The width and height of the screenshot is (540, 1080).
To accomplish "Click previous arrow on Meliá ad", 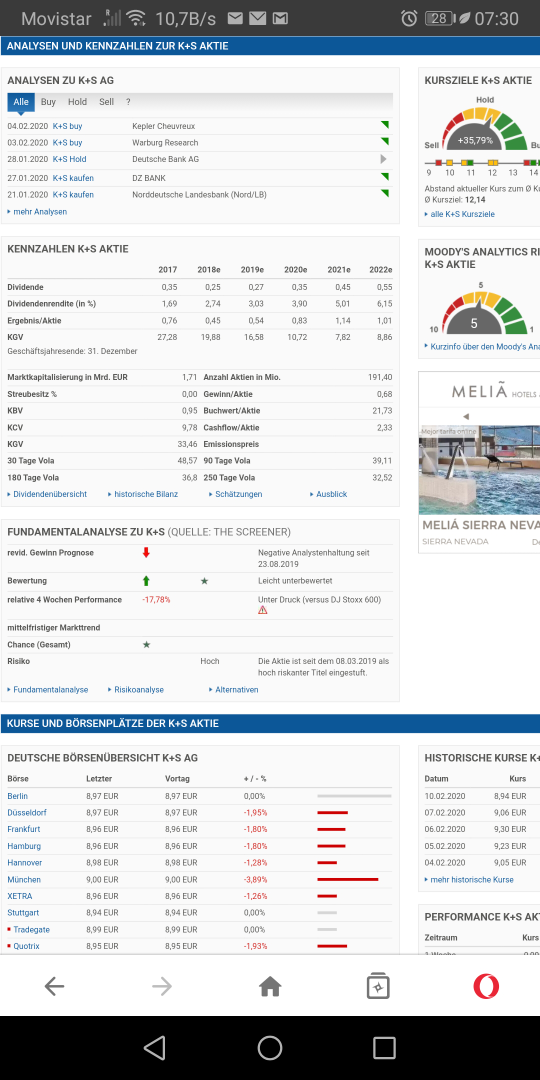I will 466,416.
